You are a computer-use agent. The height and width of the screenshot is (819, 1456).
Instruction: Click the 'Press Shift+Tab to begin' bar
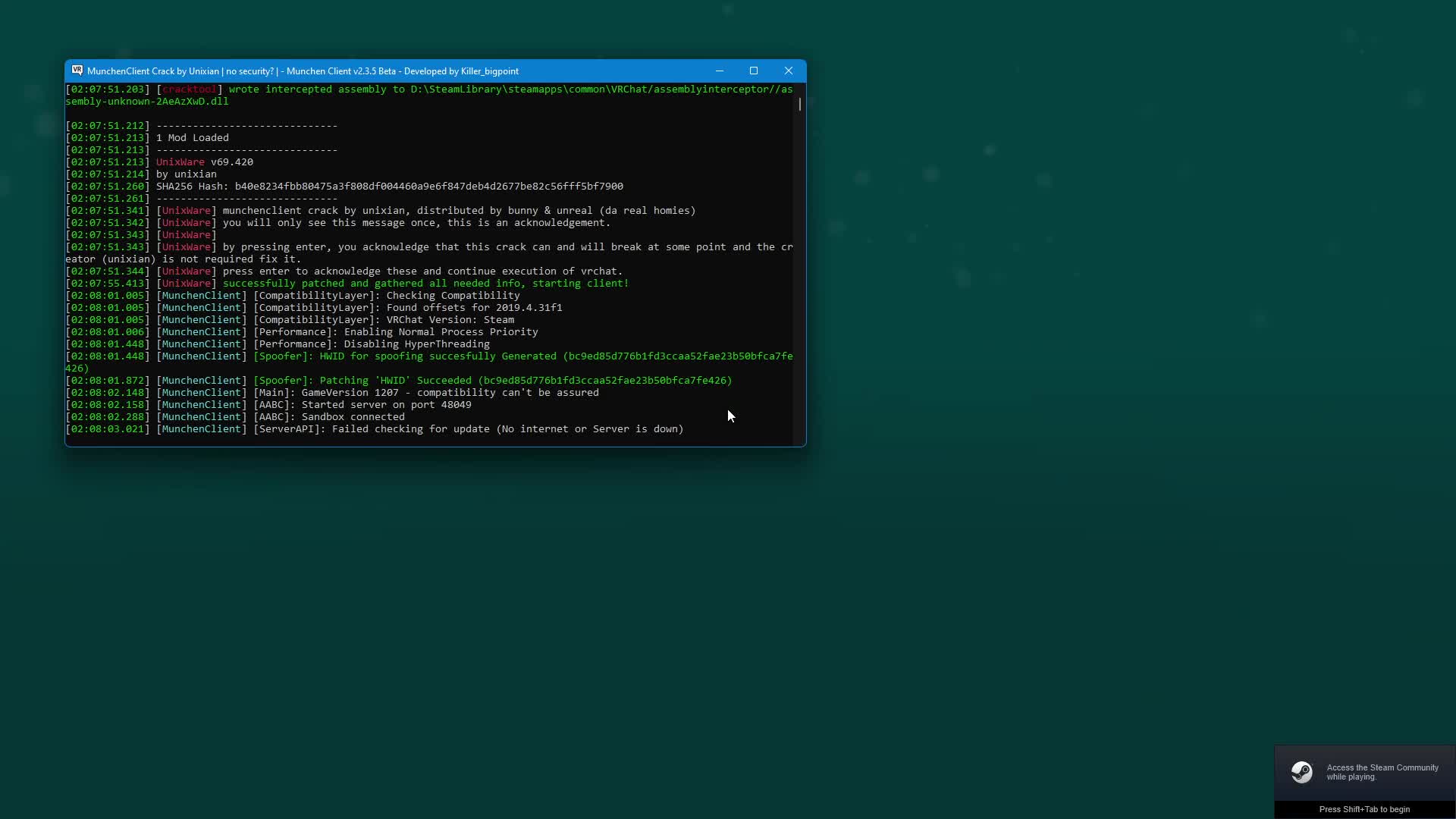coord(1364,809)
